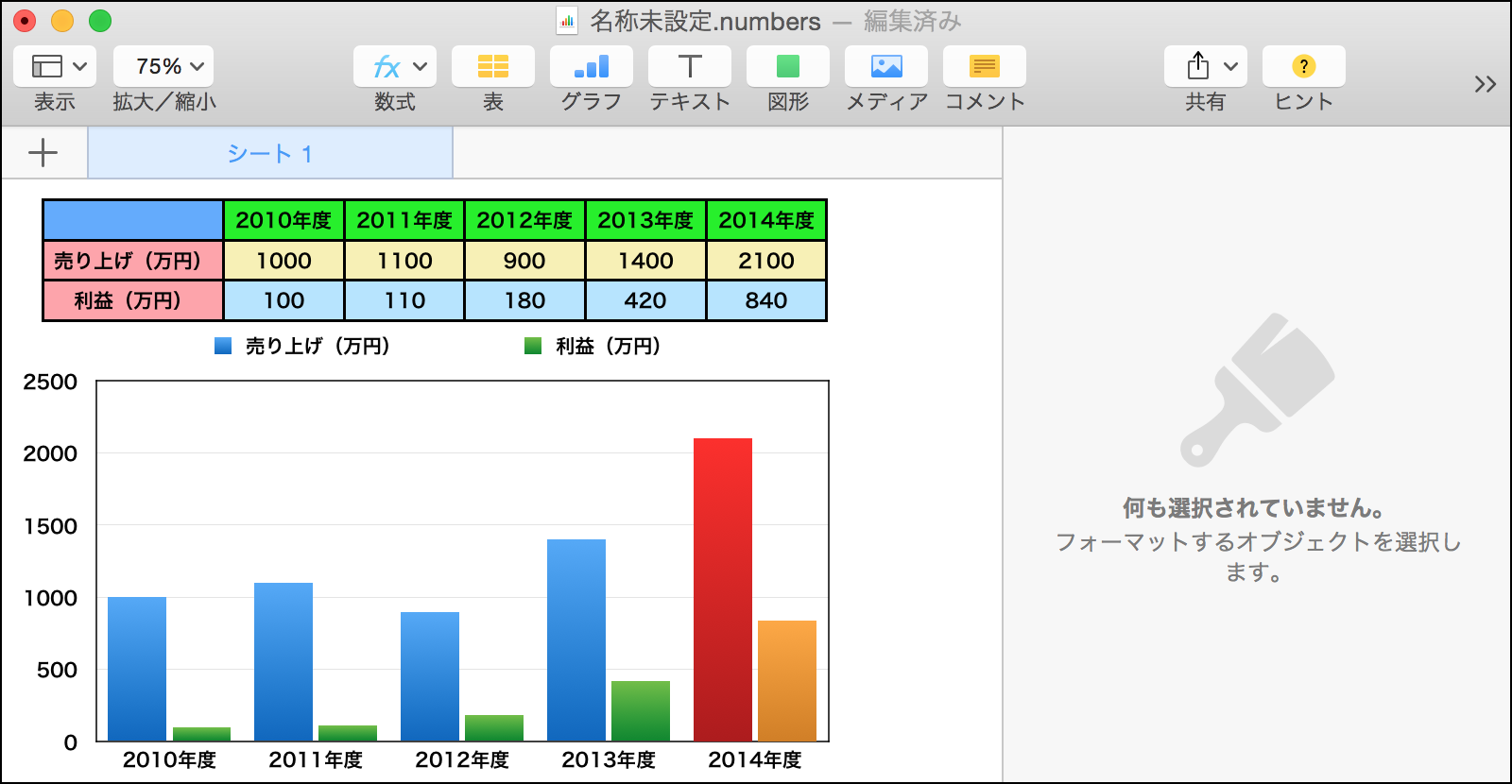Screen dimensions: 1512x784
Task: Select the green profit bar for 2010年度
Action: tap(201, 734)
